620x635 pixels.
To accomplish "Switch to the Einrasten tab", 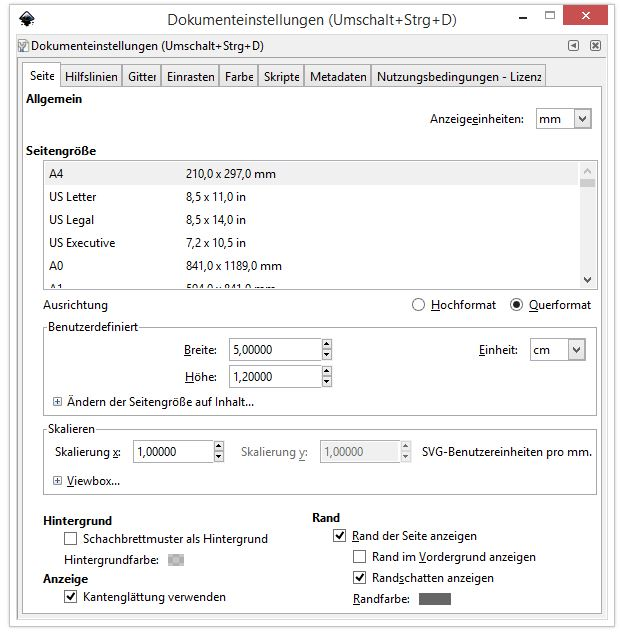I will click(190, 77).
